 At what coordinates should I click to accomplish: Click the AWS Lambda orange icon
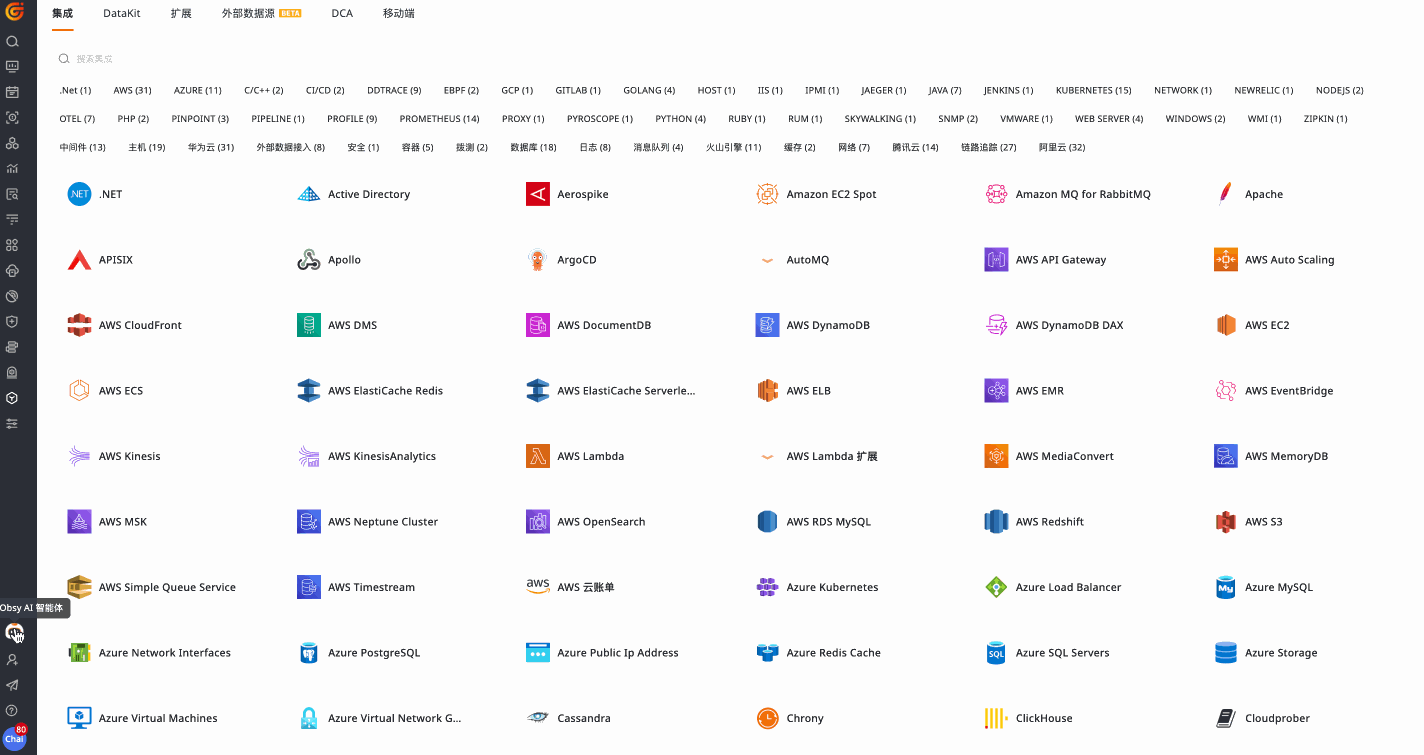538,456
